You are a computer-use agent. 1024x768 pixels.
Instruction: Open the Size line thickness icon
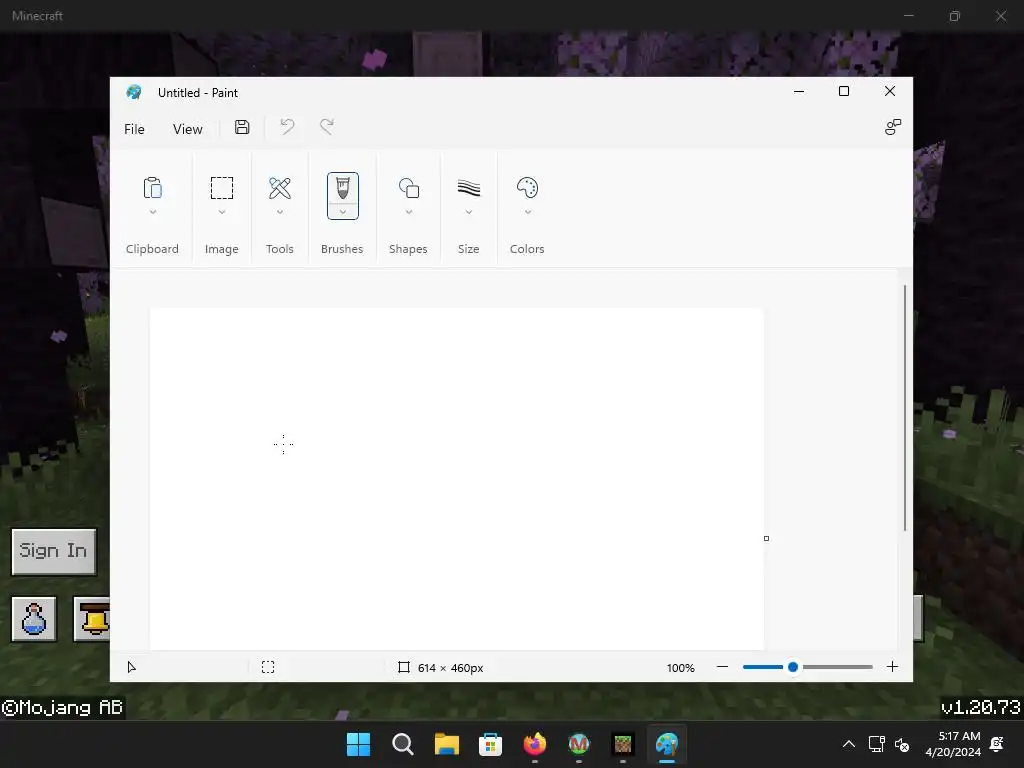point(468,188)
